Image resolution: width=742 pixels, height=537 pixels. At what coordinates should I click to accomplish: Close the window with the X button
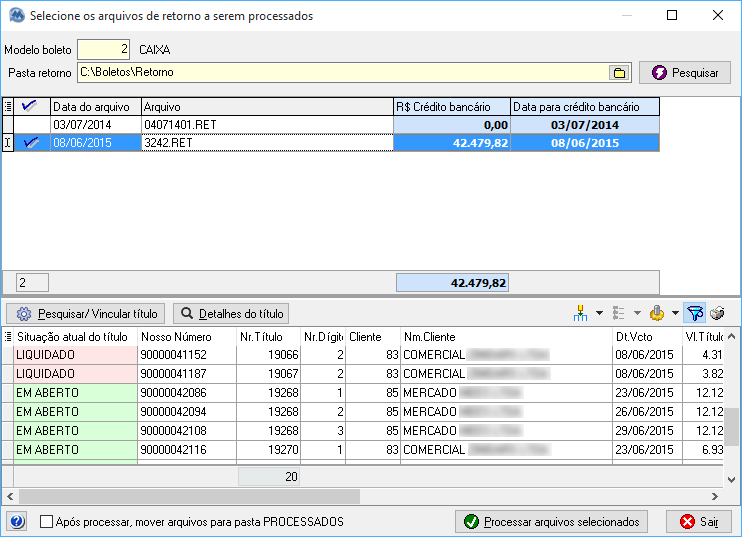tap(717, 15)
